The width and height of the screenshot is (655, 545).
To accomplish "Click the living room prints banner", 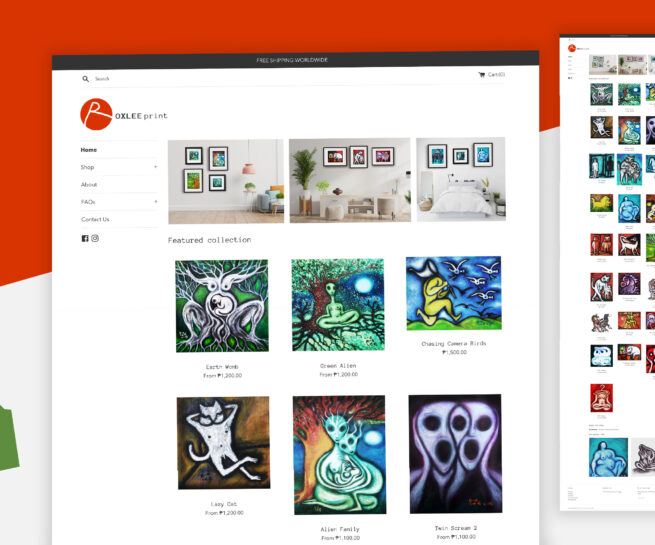I will (226, 182).
